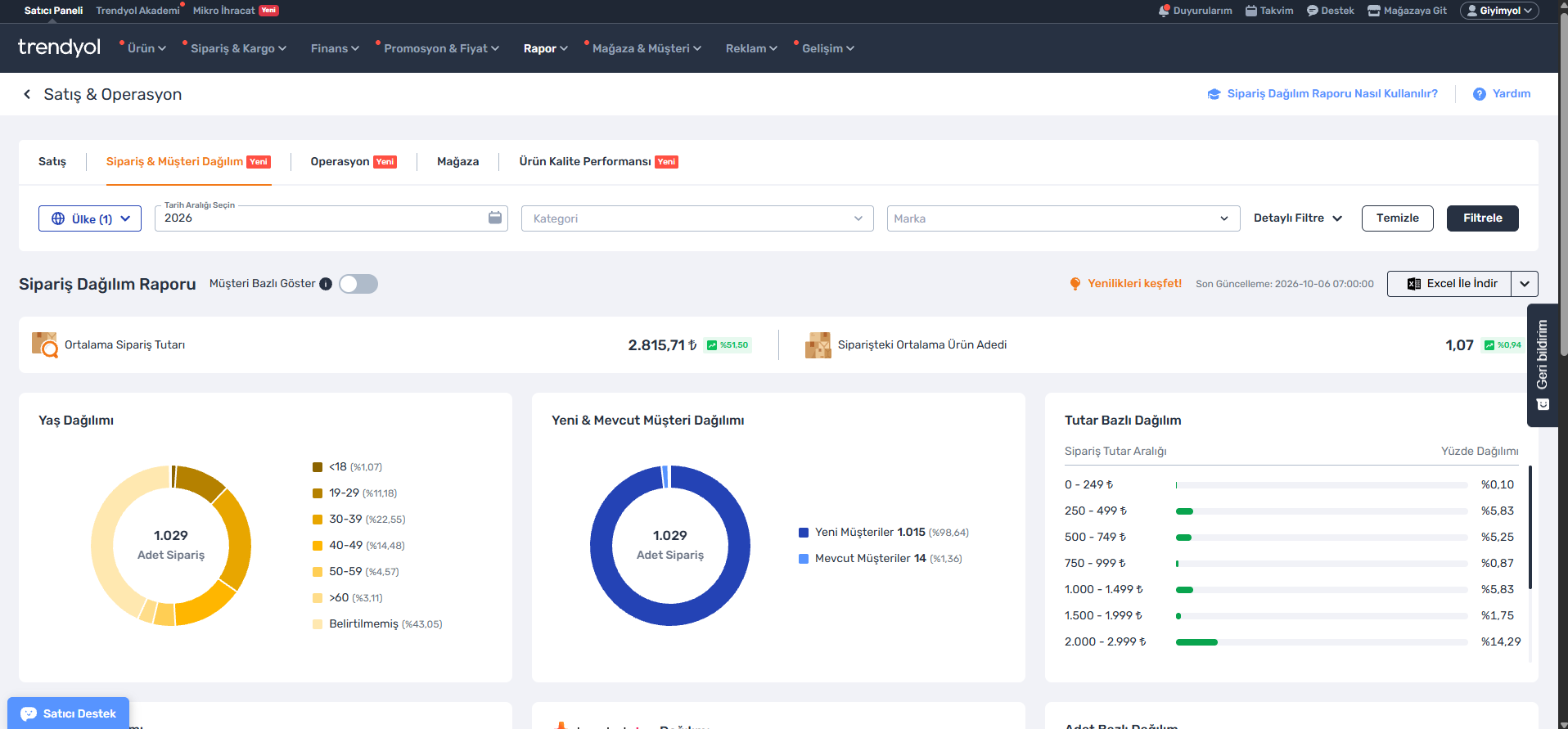Open the Ürün menu
Image resolution: width=1568 pixels, height=729 pixels.
click(146, 48)
